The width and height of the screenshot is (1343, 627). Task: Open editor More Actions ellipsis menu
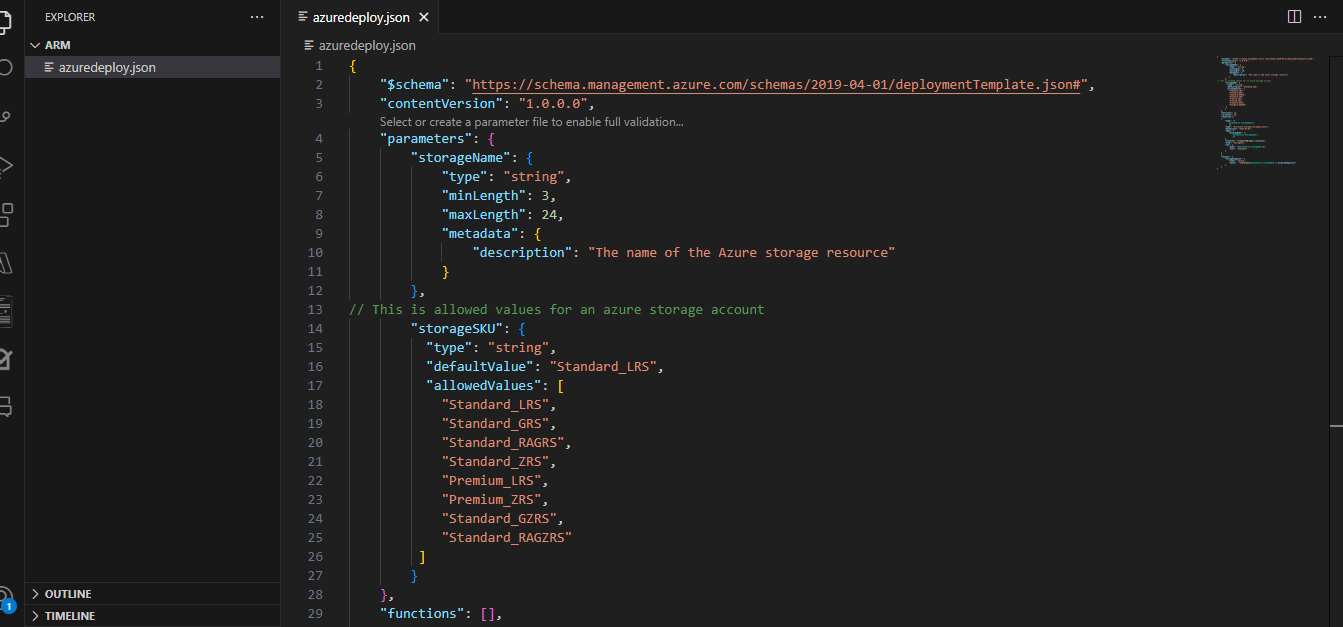[1319, 17]
